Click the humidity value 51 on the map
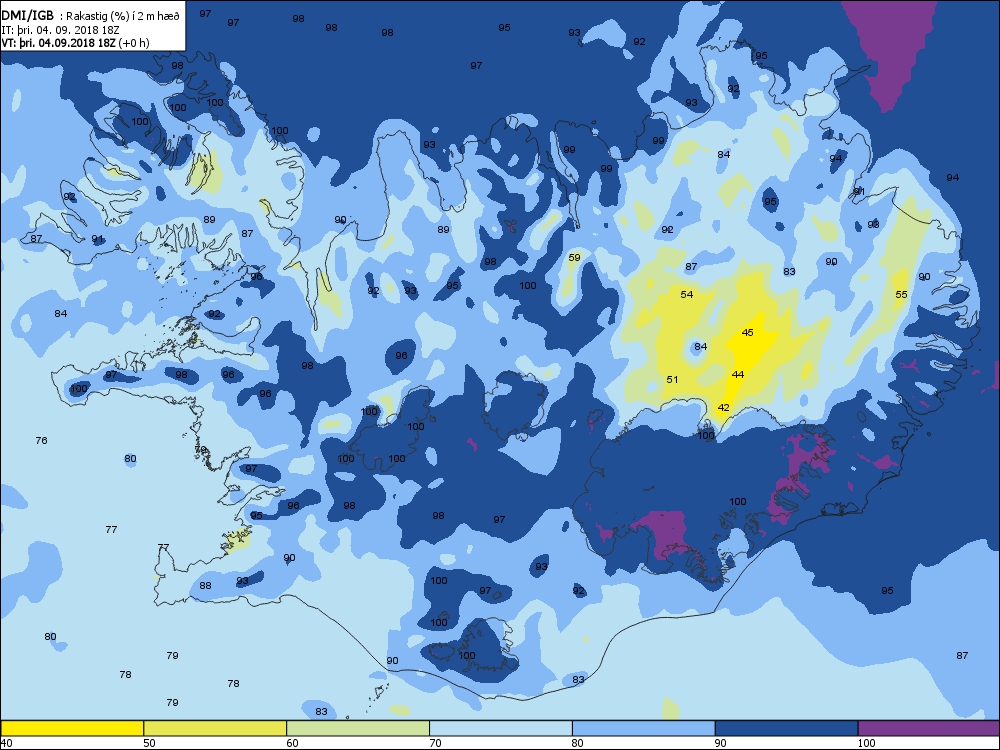 tap(672, 379)
